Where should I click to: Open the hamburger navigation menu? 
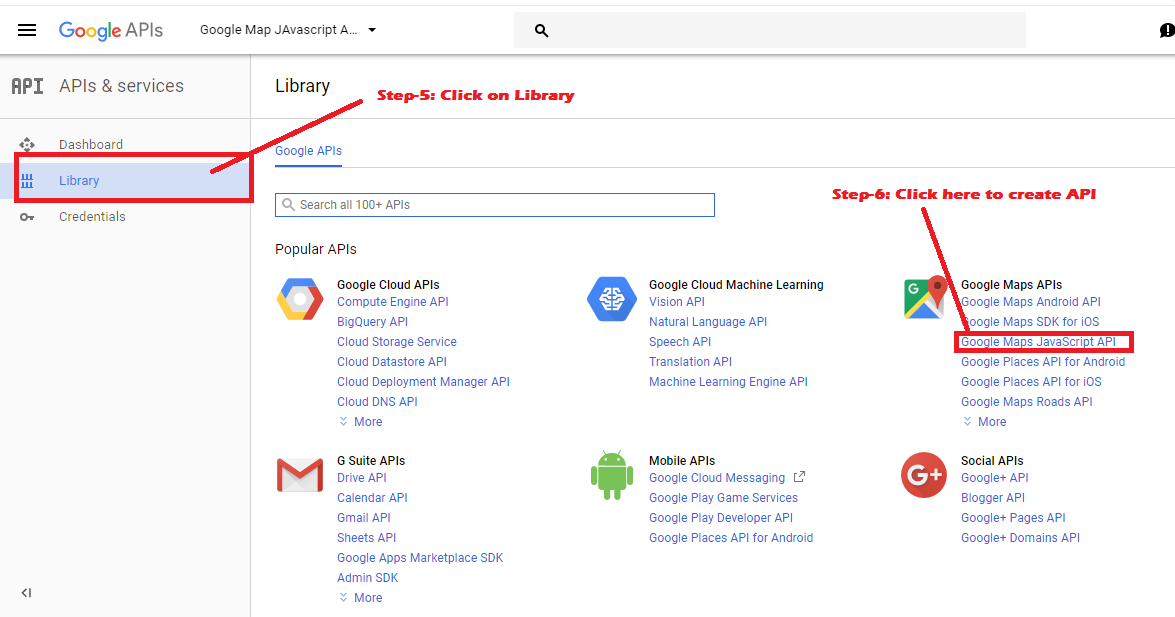(27, 30)
